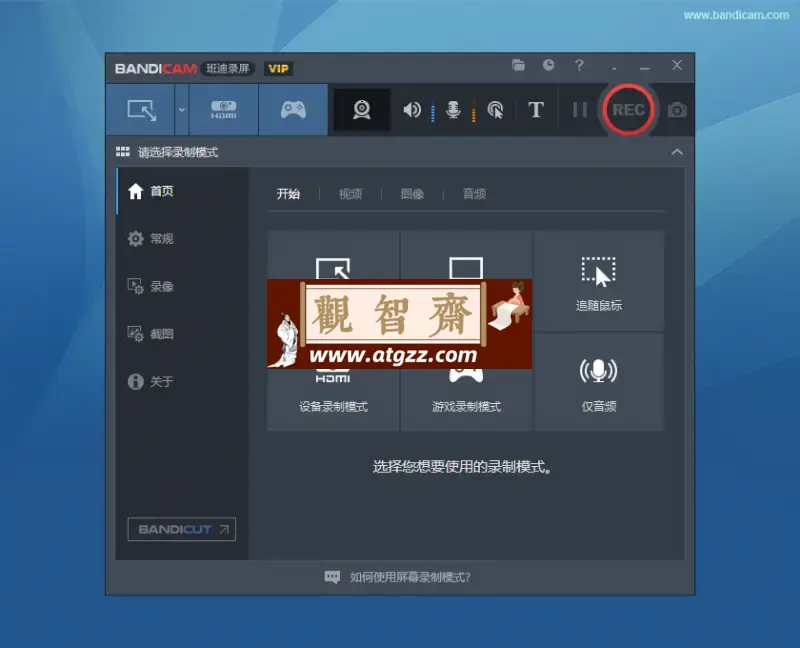
Task: Select the 仅音频 audio only mode
Action: 599,382
